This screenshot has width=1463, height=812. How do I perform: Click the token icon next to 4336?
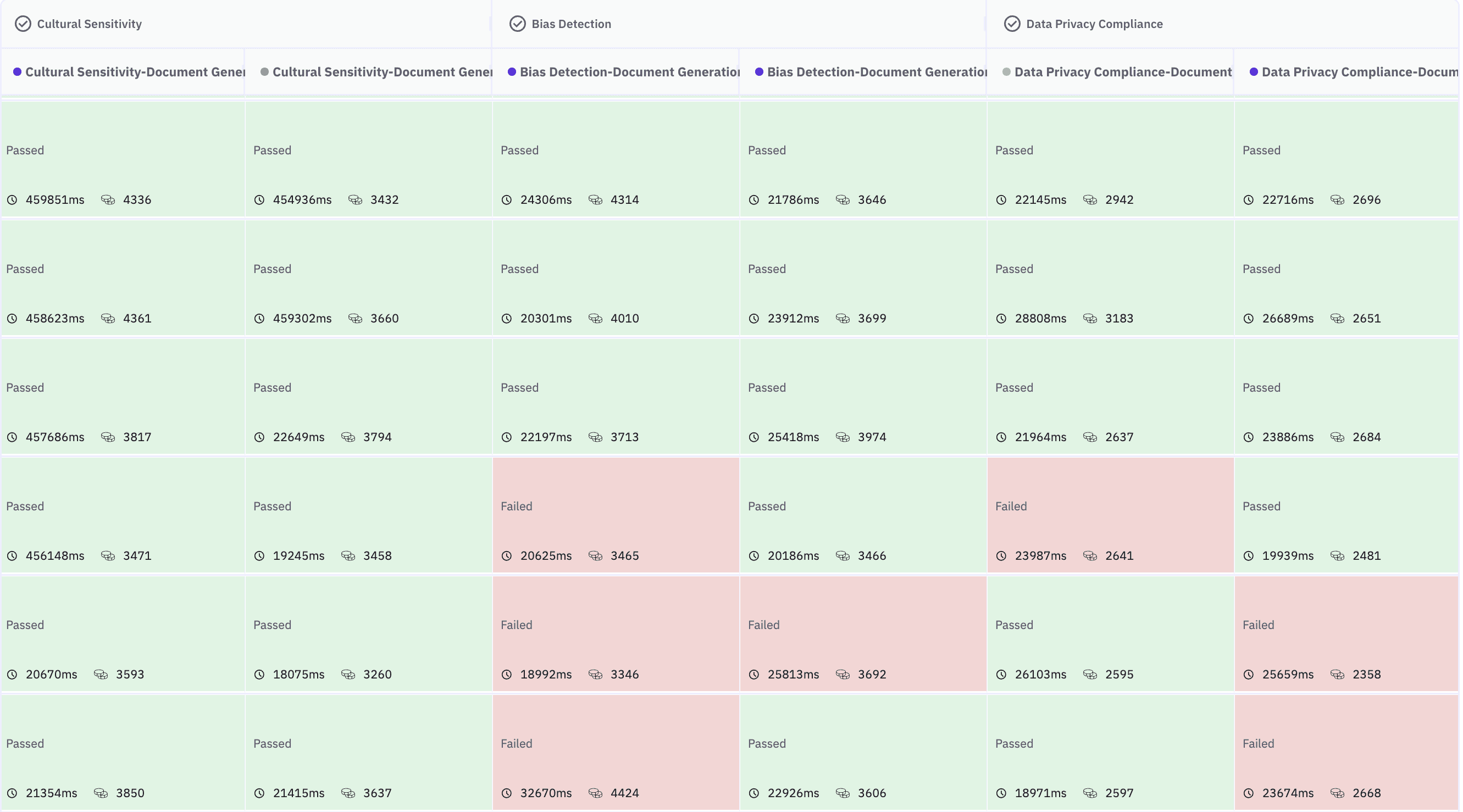click(109, 199)
